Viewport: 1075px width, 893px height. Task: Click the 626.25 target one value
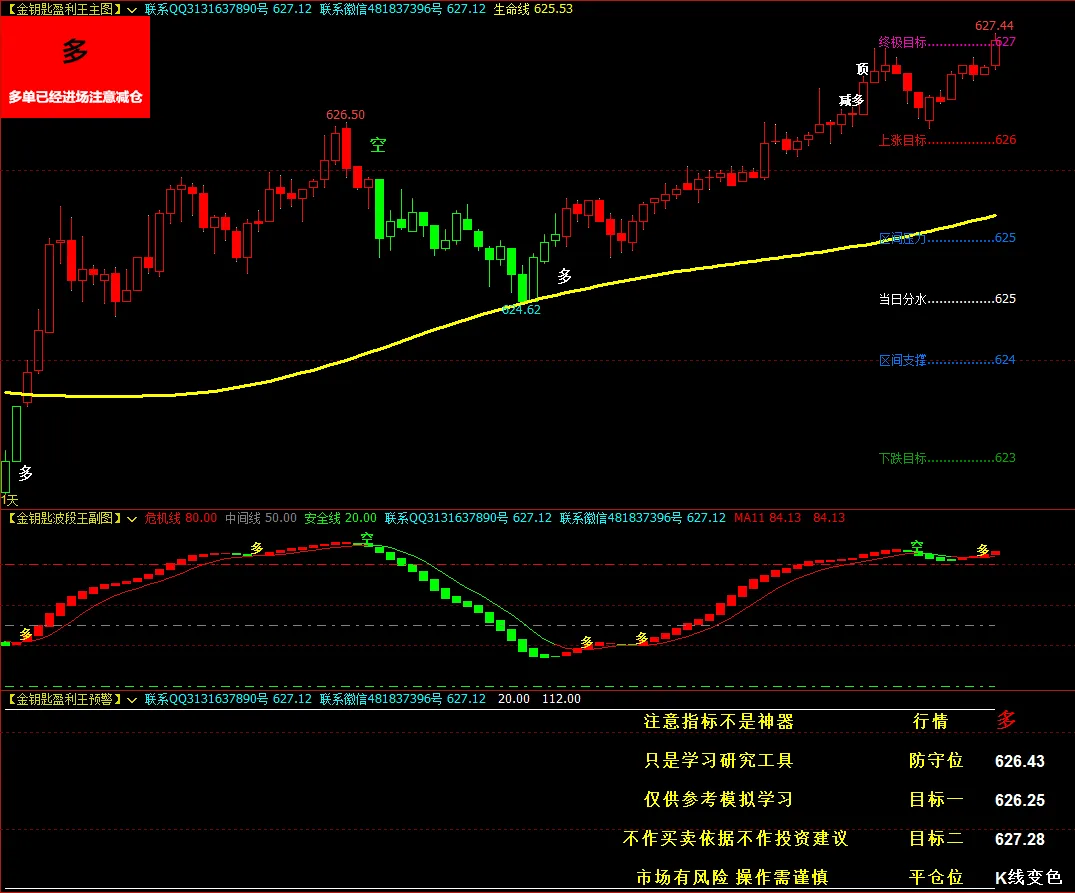(x=1019, y=800)
